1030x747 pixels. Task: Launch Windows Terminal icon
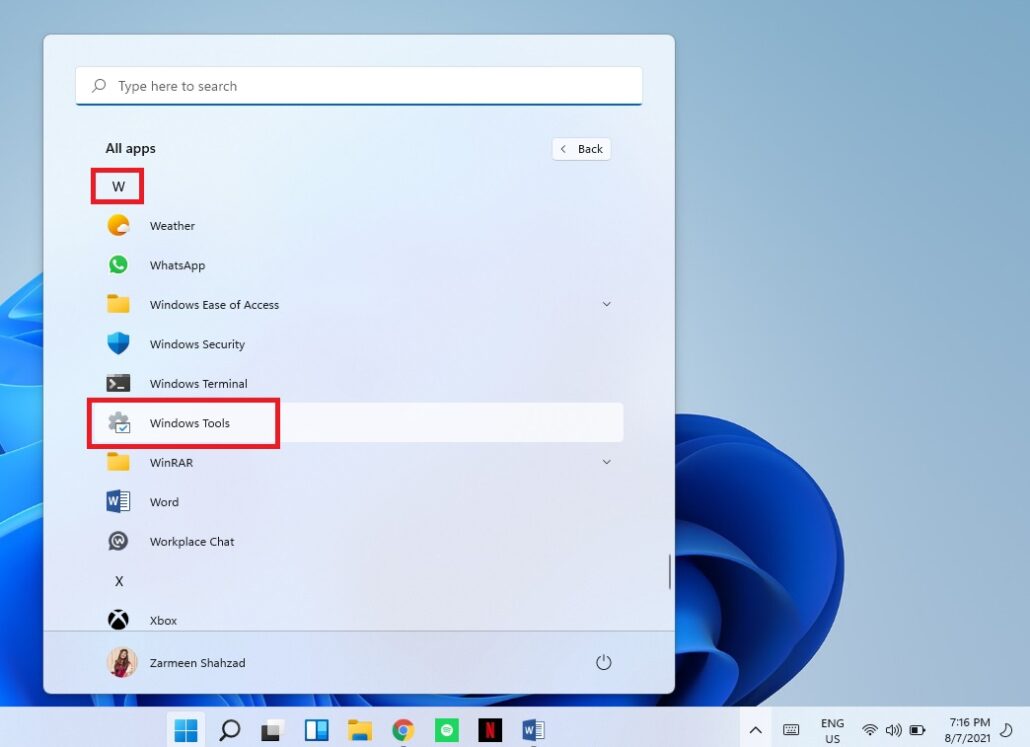(x=118, y=383)
